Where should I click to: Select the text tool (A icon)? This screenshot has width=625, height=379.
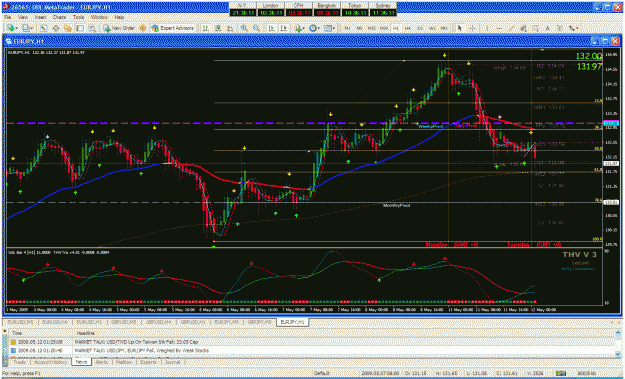(548, 28)
